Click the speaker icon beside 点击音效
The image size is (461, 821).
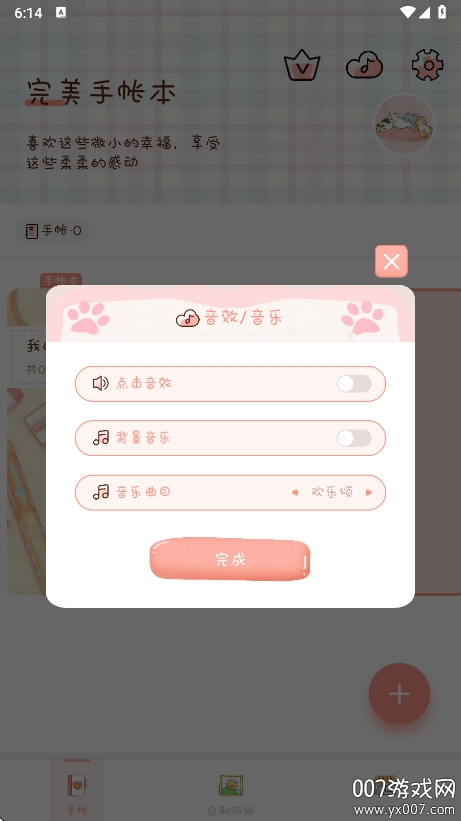tap(100, 384)
